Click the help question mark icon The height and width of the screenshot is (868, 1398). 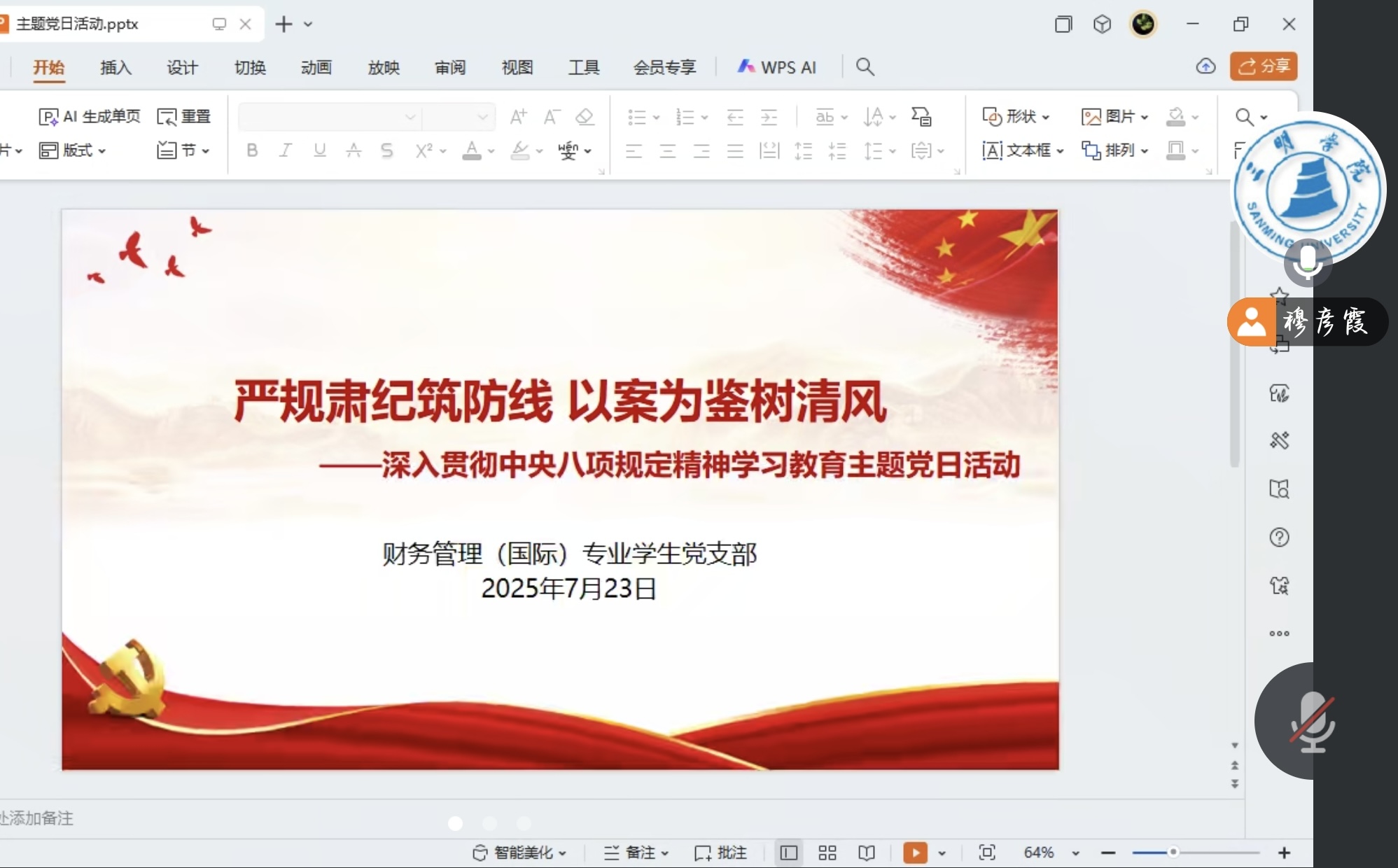pos(1279,538)
